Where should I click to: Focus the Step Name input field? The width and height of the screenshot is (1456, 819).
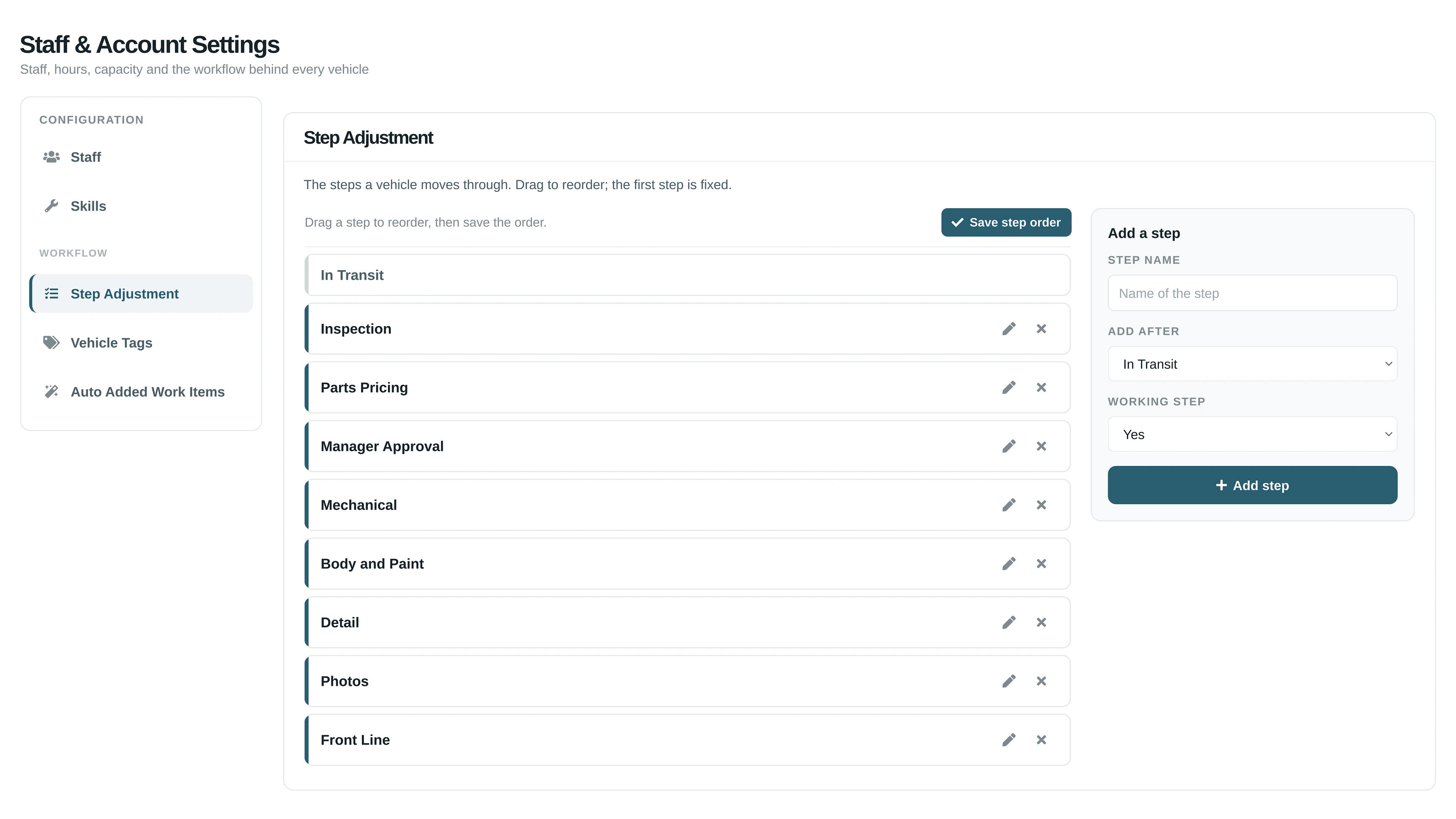(1253, 293)
